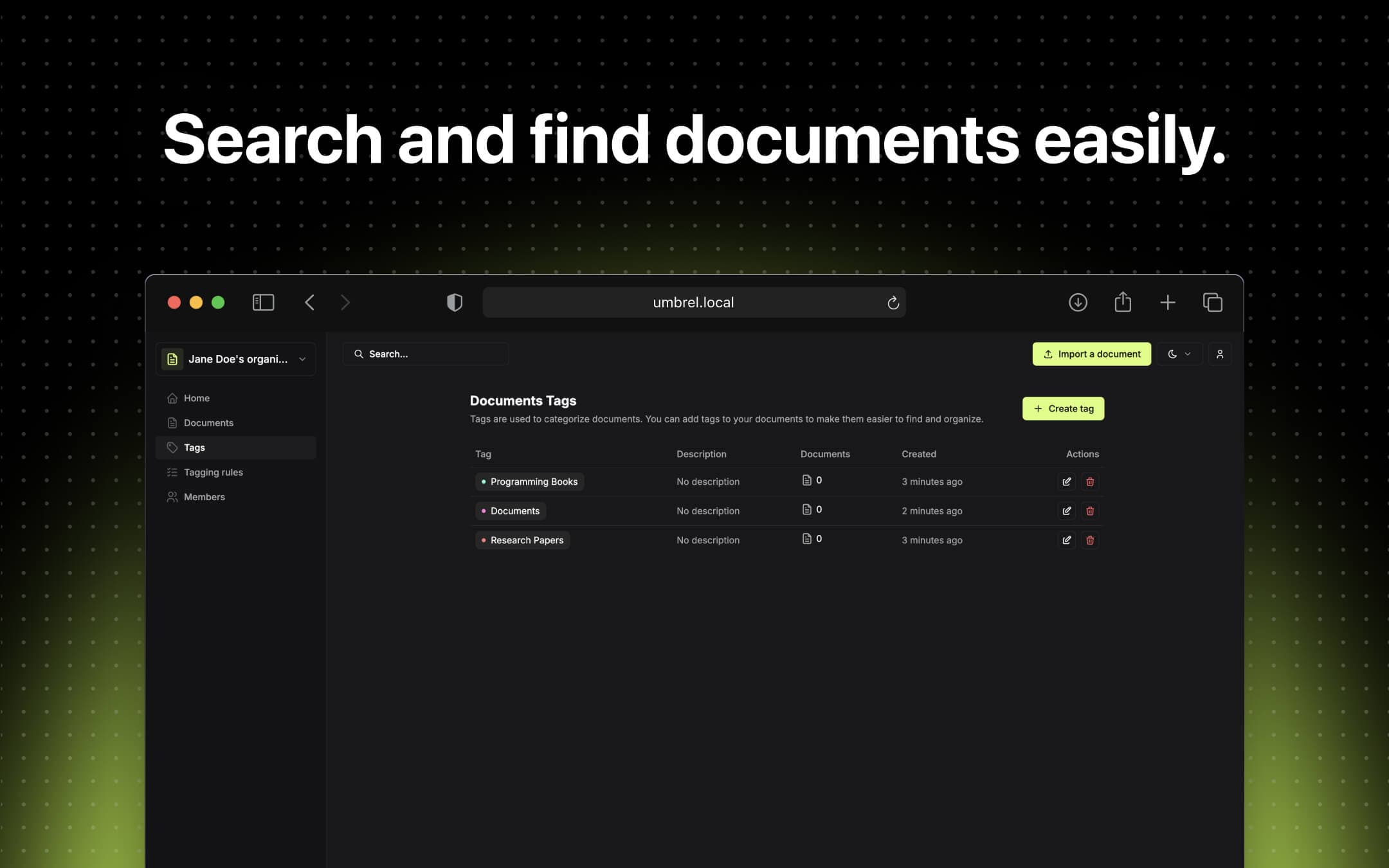Reload the umbrel.local page
The width and height of the screenshot is (1389, 868).
[893, 302]
